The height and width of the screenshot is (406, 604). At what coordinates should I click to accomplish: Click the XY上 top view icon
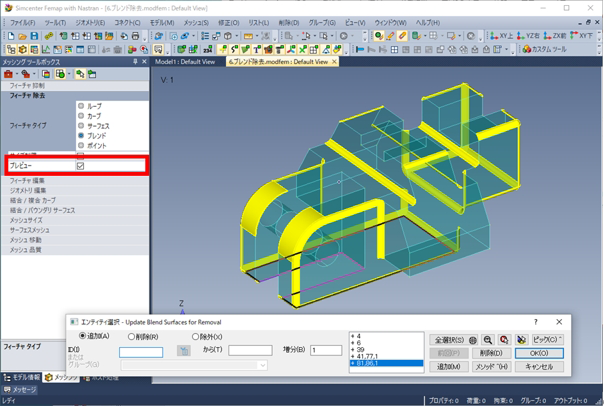[501, 36]
